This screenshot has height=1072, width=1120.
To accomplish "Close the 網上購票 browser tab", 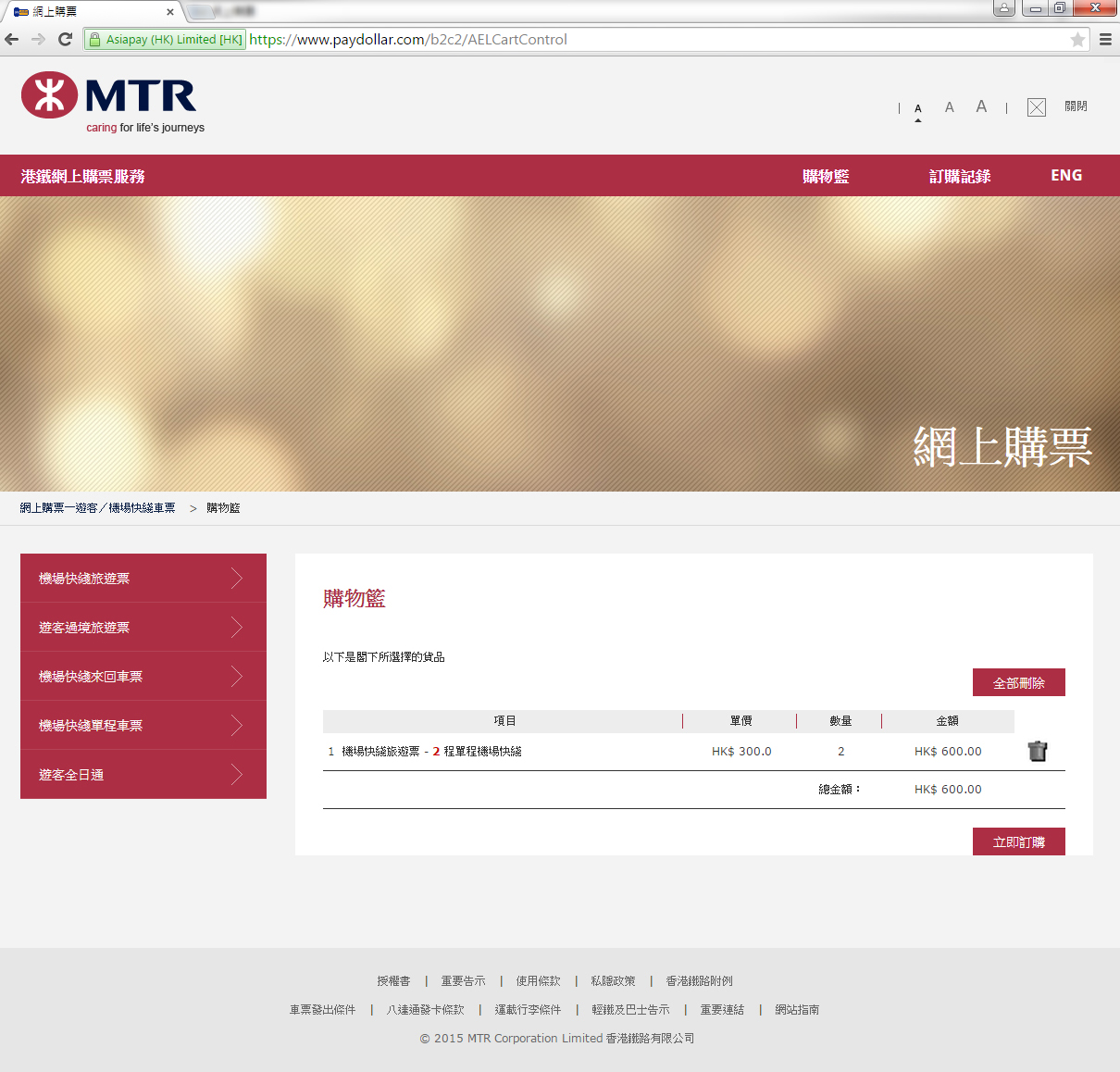I will click(x=170, y=12).
